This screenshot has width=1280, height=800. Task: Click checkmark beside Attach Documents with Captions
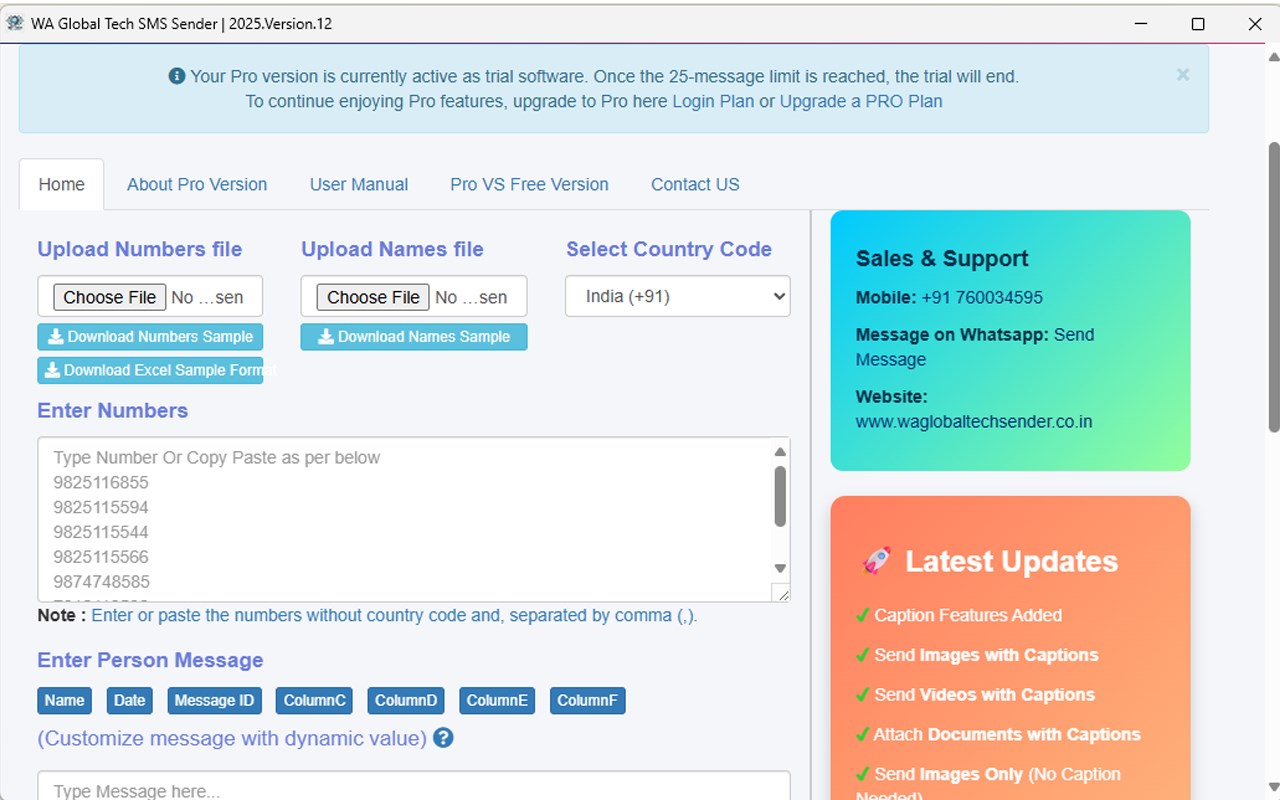(862, 734)
